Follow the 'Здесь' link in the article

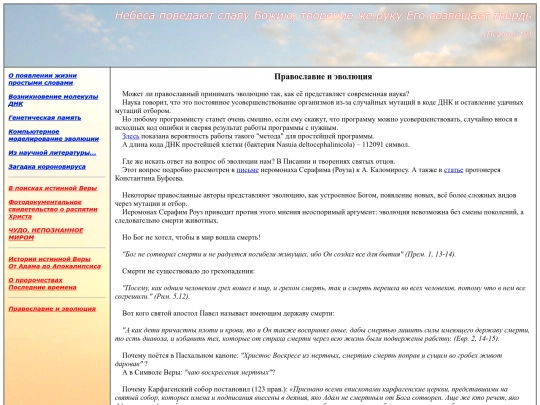point(131,136)
